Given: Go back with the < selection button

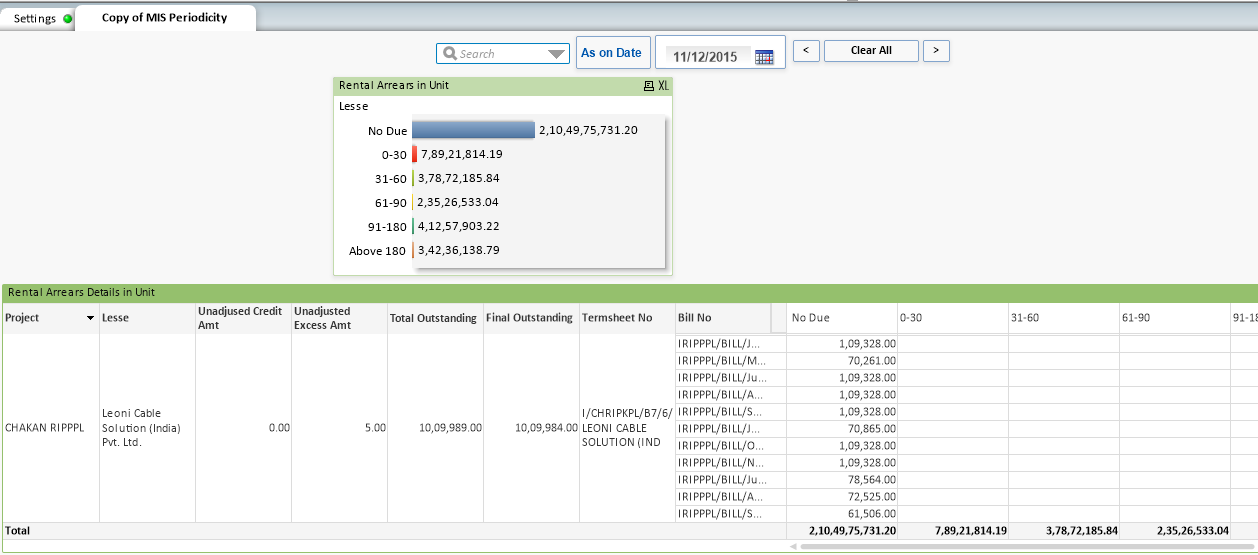Looking at the screenshot, I should [x=806, y=51].
